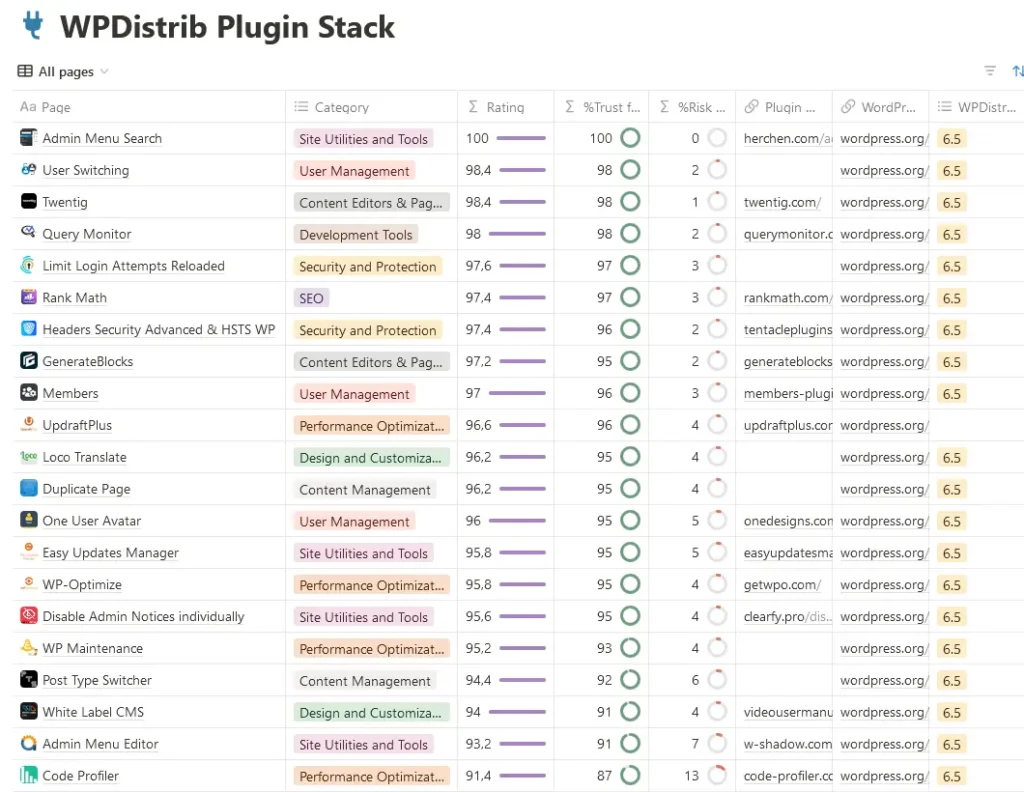
Task: Click 6.5 version tag on Twentig row
Action: click(952, 202)
